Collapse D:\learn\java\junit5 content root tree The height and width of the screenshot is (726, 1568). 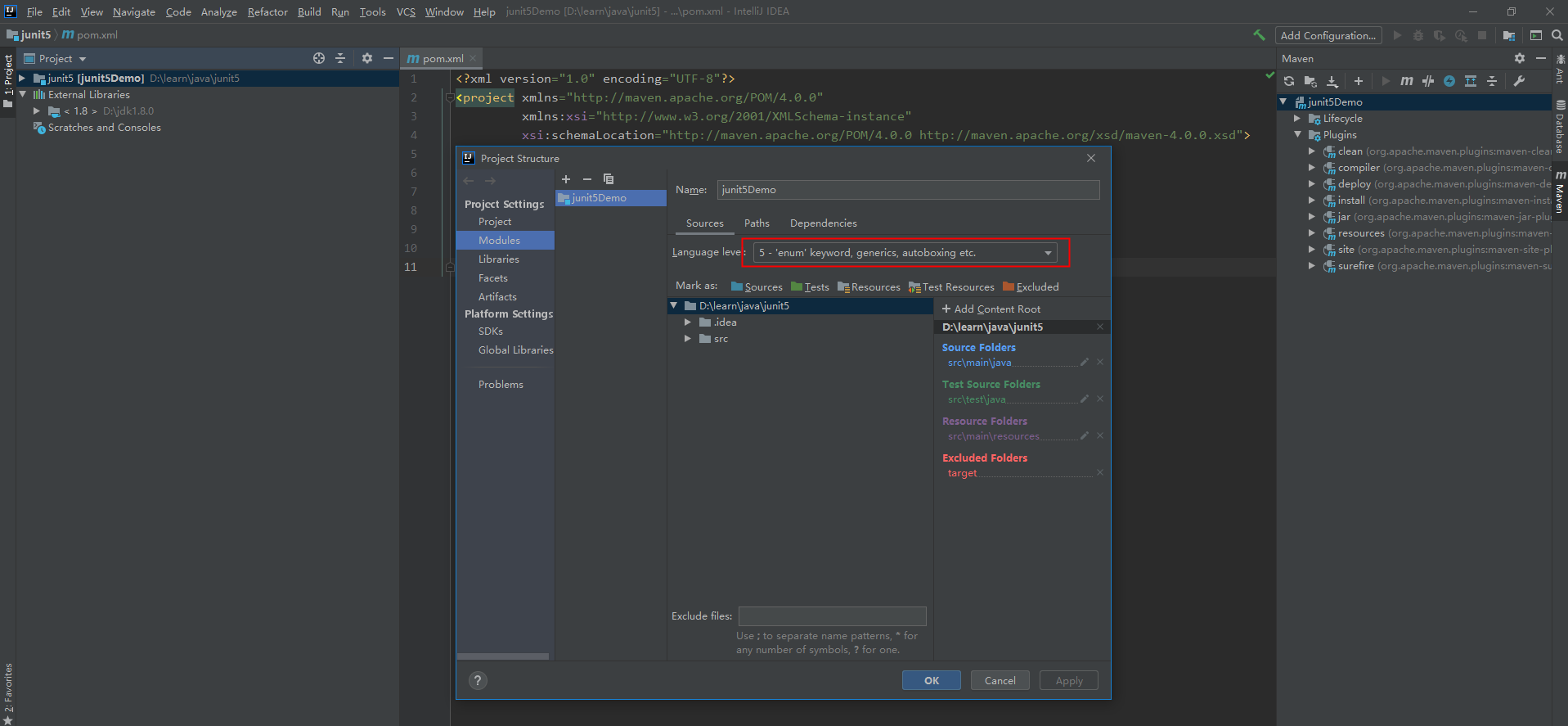(x=674, y=306)
